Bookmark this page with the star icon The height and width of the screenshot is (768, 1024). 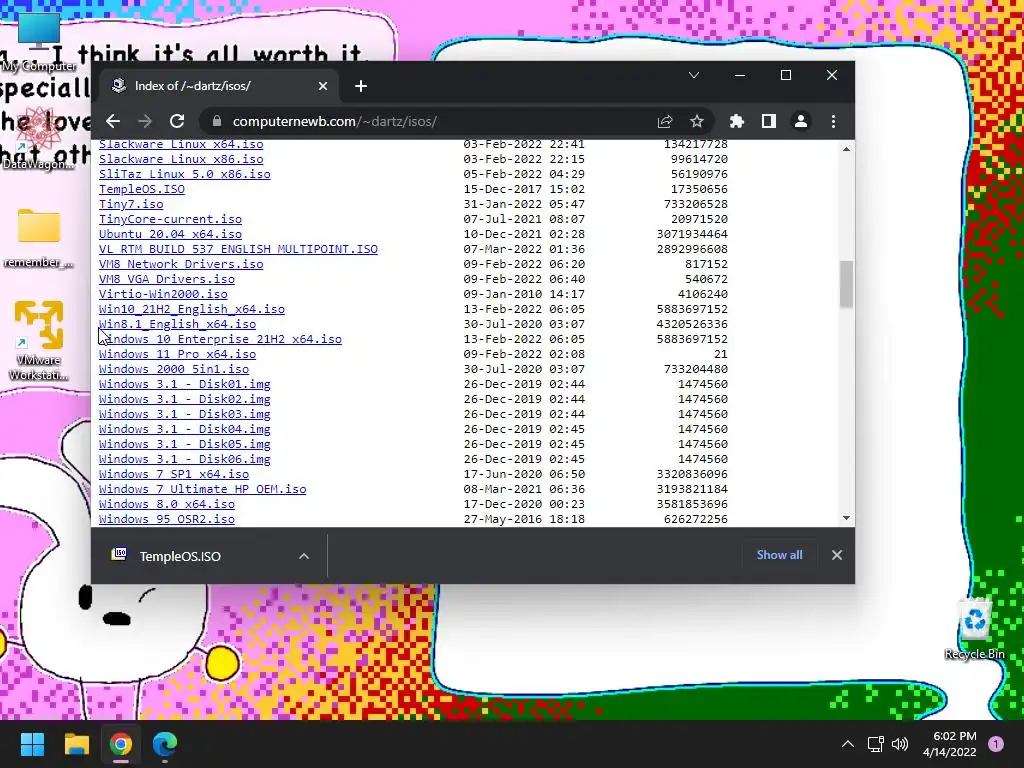click(697, 121)
